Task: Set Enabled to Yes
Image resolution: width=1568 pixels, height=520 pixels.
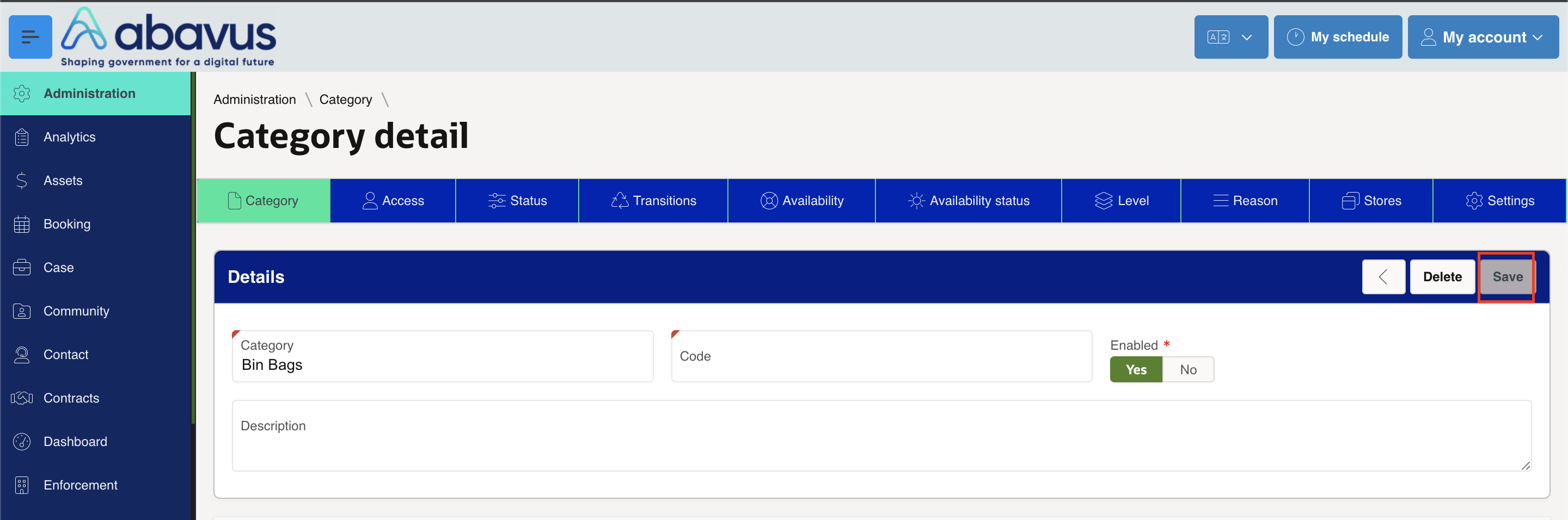Action: tap(1136, 370)
